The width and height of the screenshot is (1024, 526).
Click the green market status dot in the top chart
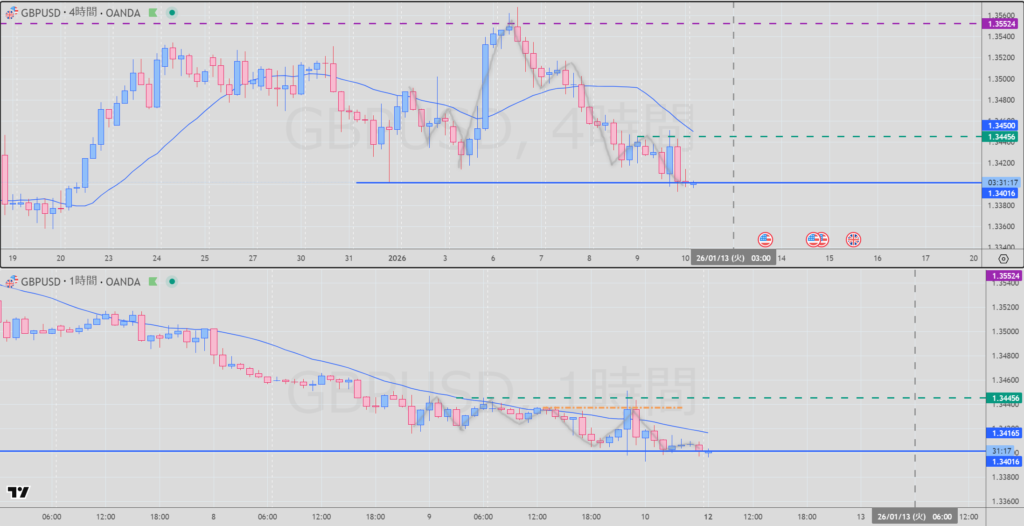[172, 12]
